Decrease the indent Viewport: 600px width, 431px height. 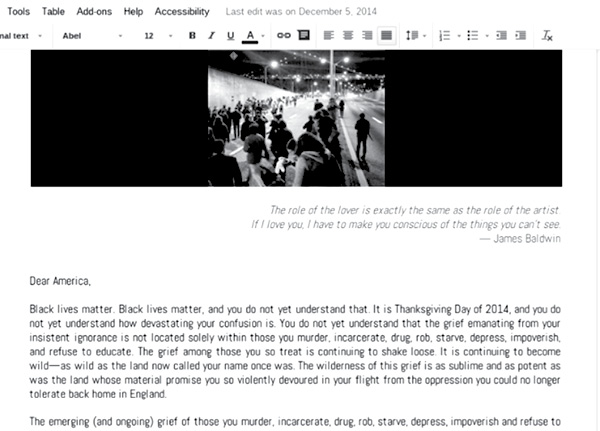[x=501, y=36]
